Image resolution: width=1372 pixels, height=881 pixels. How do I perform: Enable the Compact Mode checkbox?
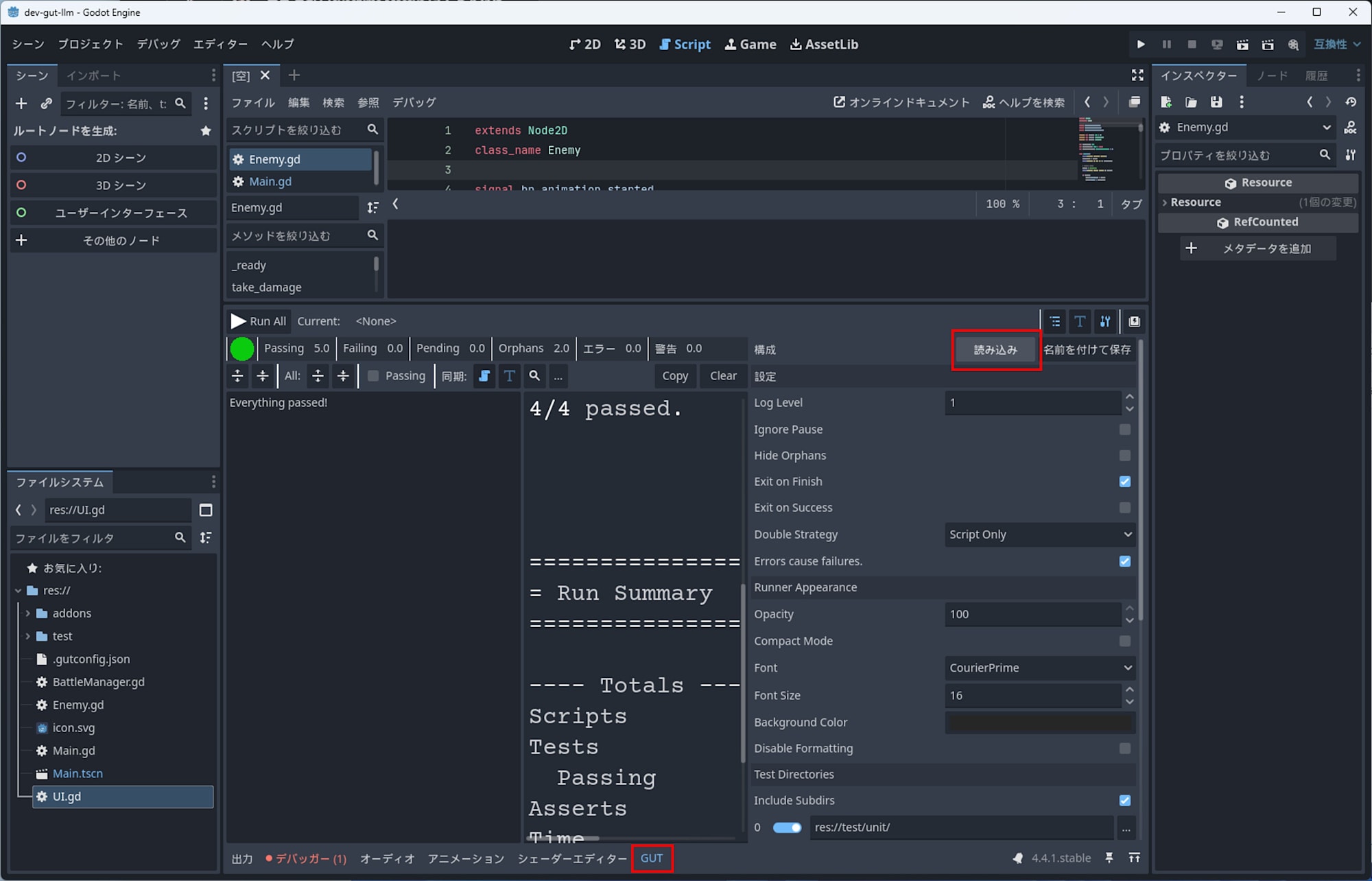(1124, 641)
